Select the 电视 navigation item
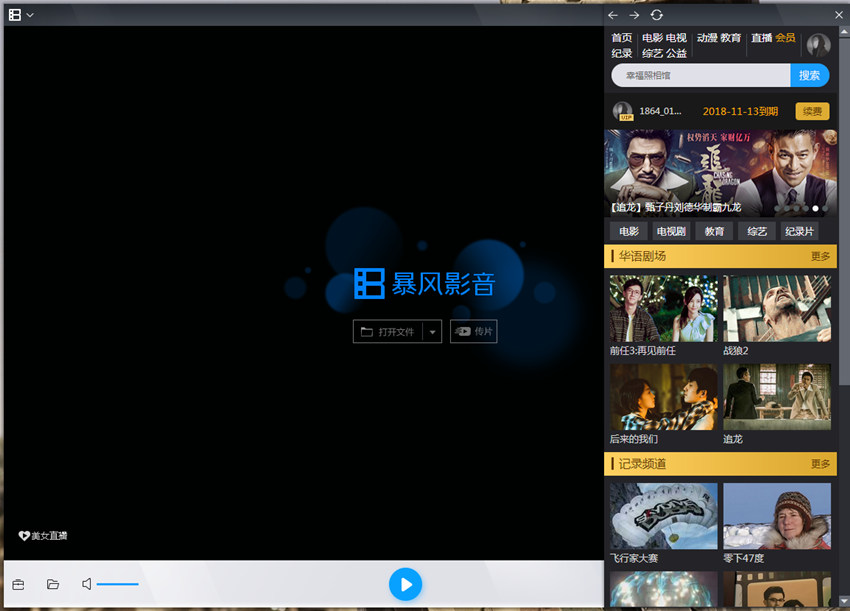Viewport: 850px width, 611px height. pos(676,38)
